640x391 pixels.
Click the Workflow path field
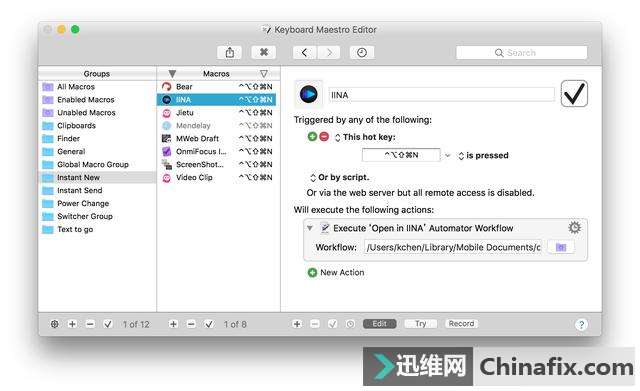pos(453,247)
